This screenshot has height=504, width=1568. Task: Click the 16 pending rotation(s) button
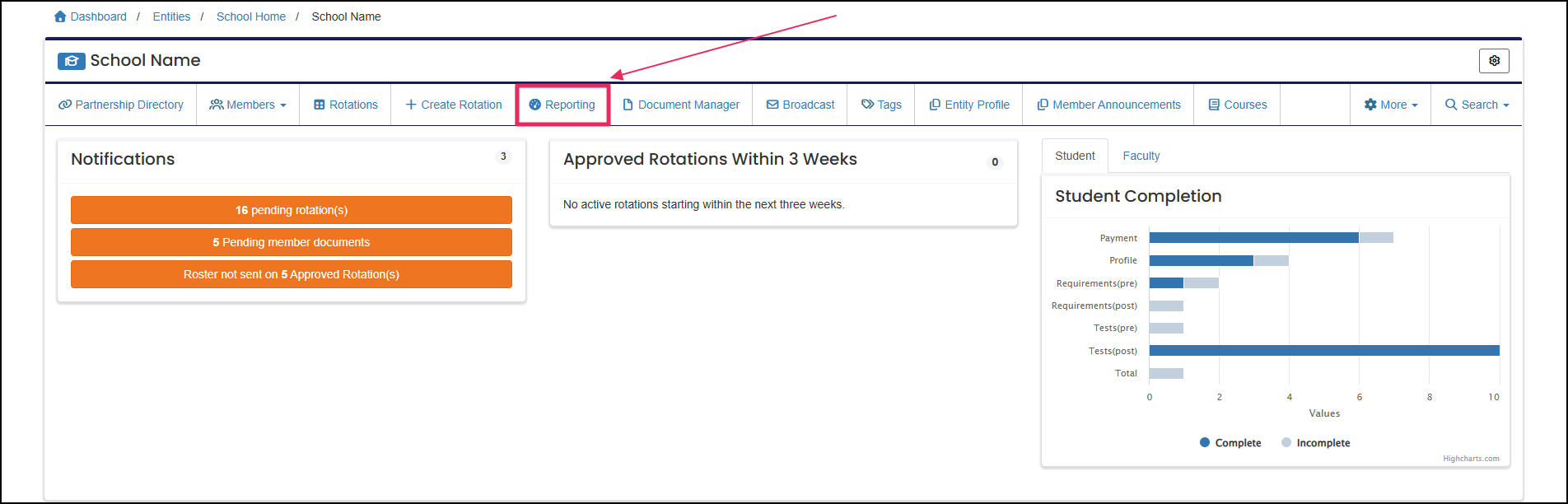click(292, 210)
